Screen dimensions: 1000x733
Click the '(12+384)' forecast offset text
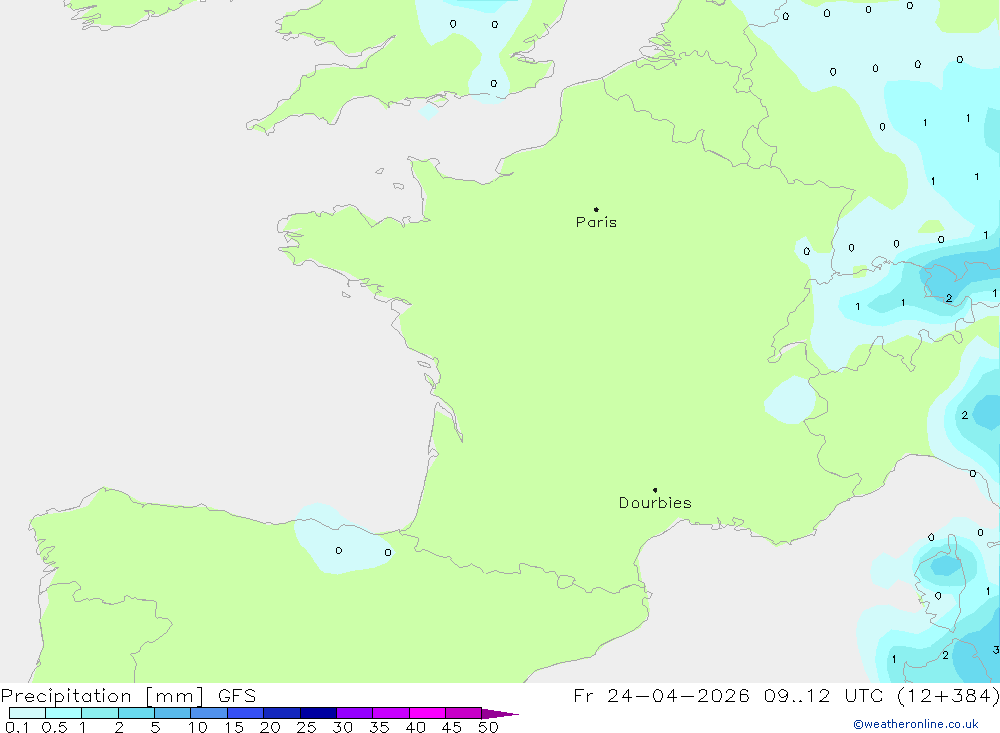pyautogui.click(x=948, y=695)
